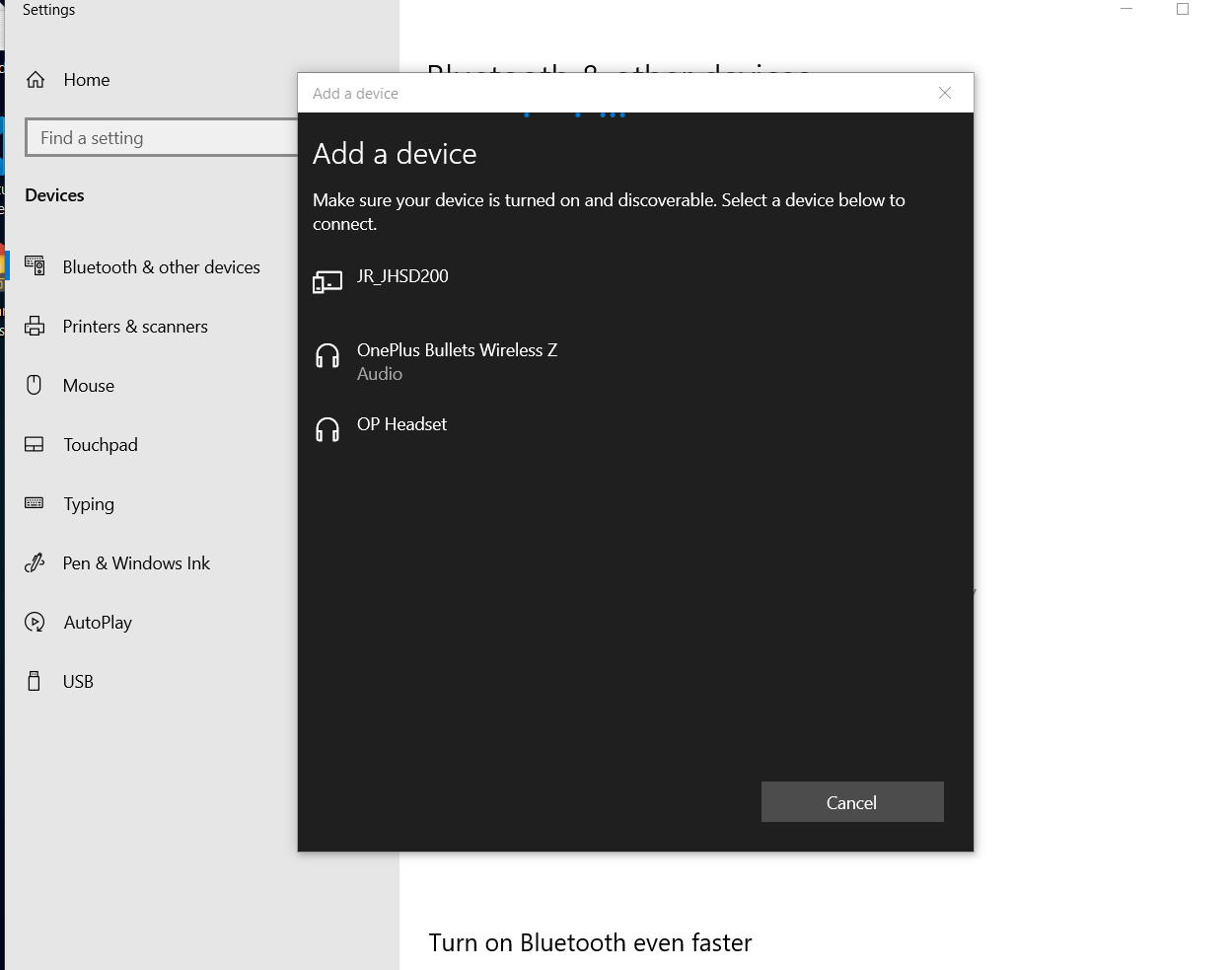Screen dimensions: 1232x970
Task: Switch to the Printers & scanners section
Action: tap(135, 326)
